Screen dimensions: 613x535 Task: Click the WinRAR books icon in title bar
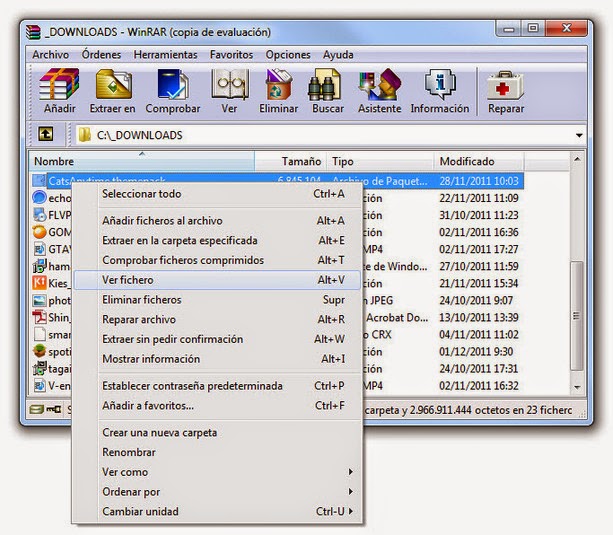pos(33,32)
